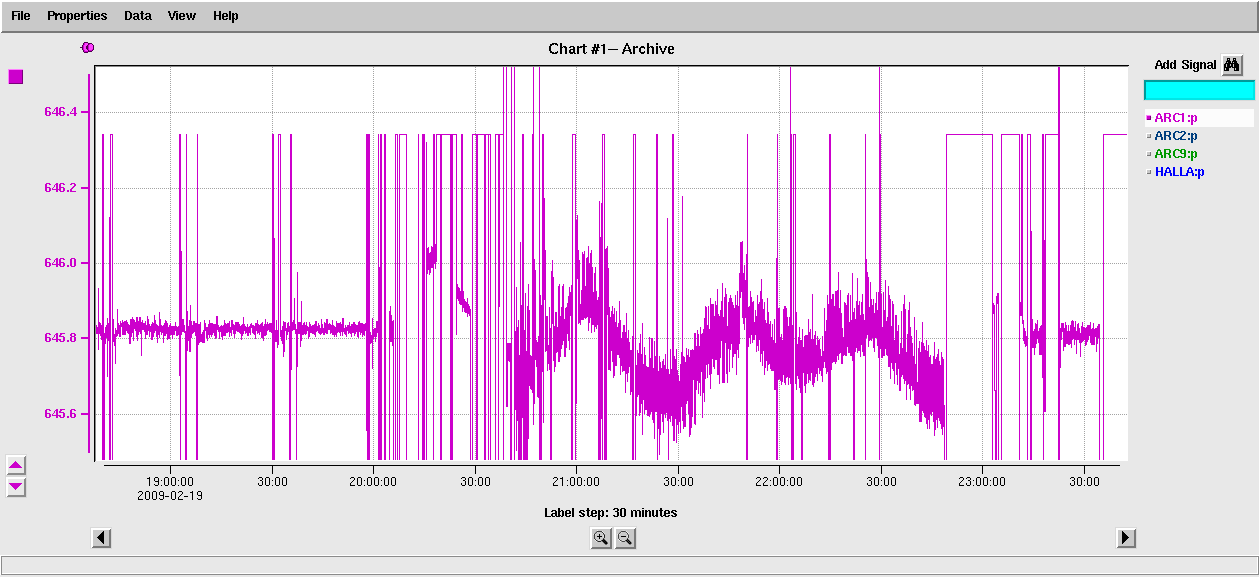Select the HALLA:p signal in legend
Image resolution: width=1259 pixels, height=577 pixels.
(x=1180, y=171)
